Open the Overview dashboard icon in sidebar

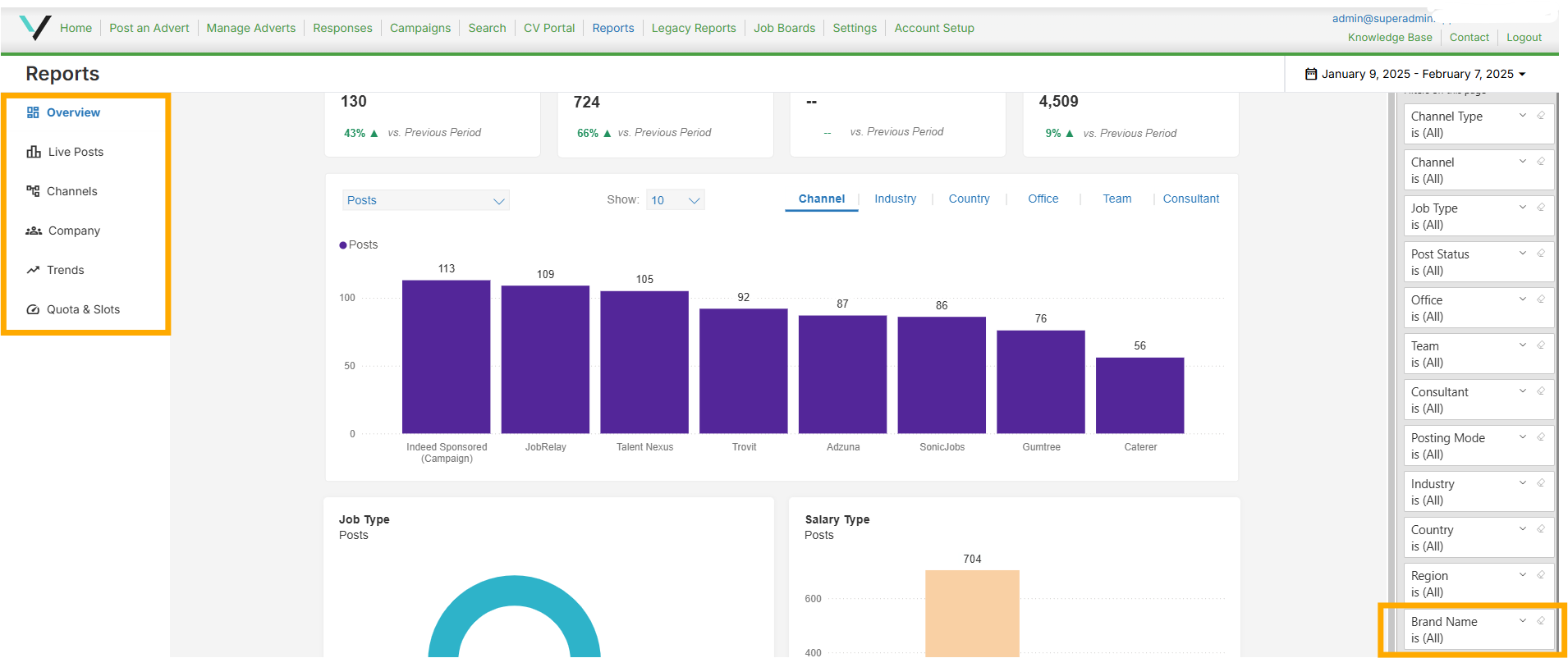pyautogui.click(x=33, y=112)
